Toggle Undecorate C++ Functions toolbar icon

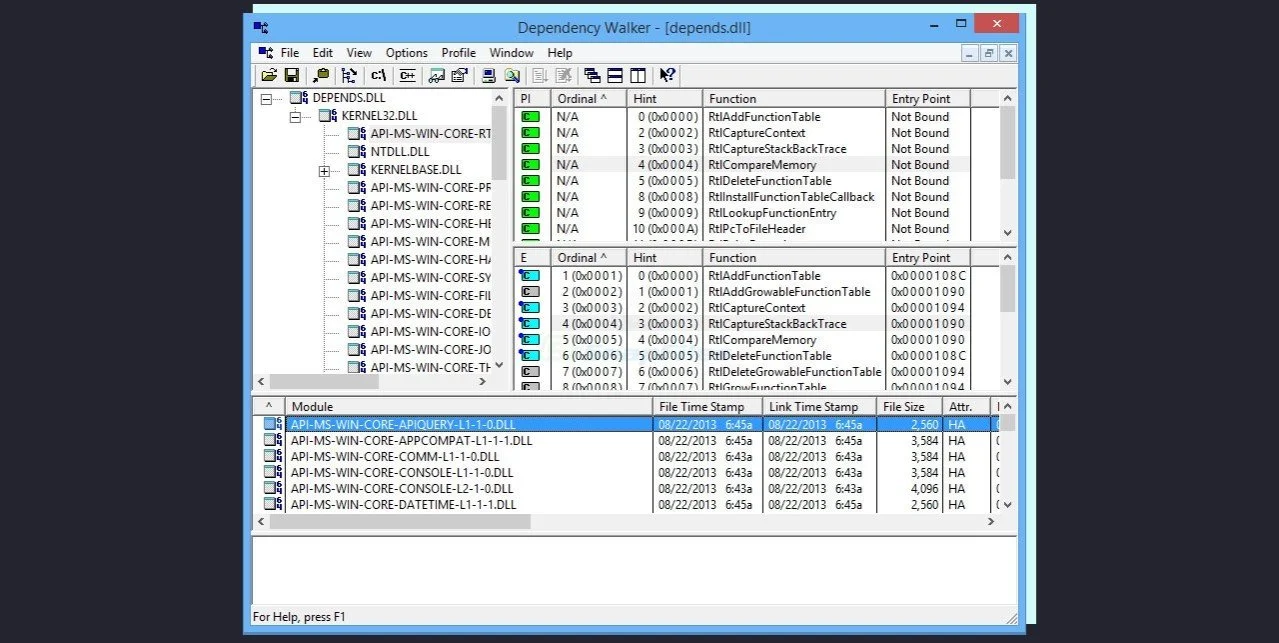(x=407, y=75)
